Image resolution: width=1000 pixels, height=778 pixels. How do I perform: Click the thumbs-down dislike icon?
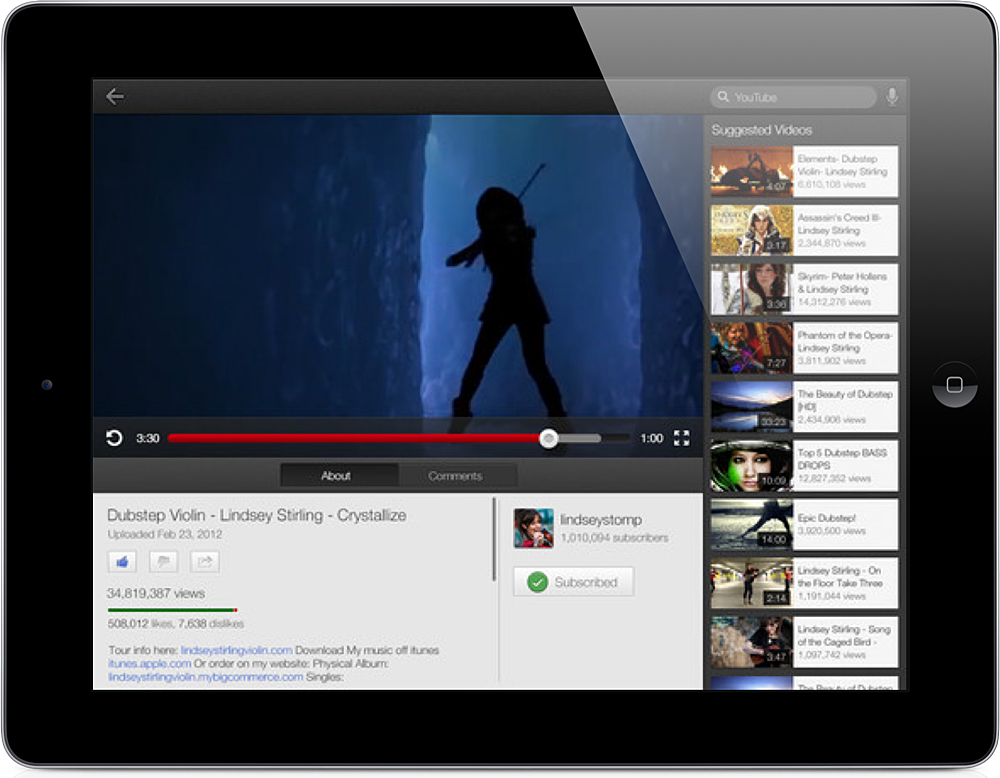(x=163, y=562)
